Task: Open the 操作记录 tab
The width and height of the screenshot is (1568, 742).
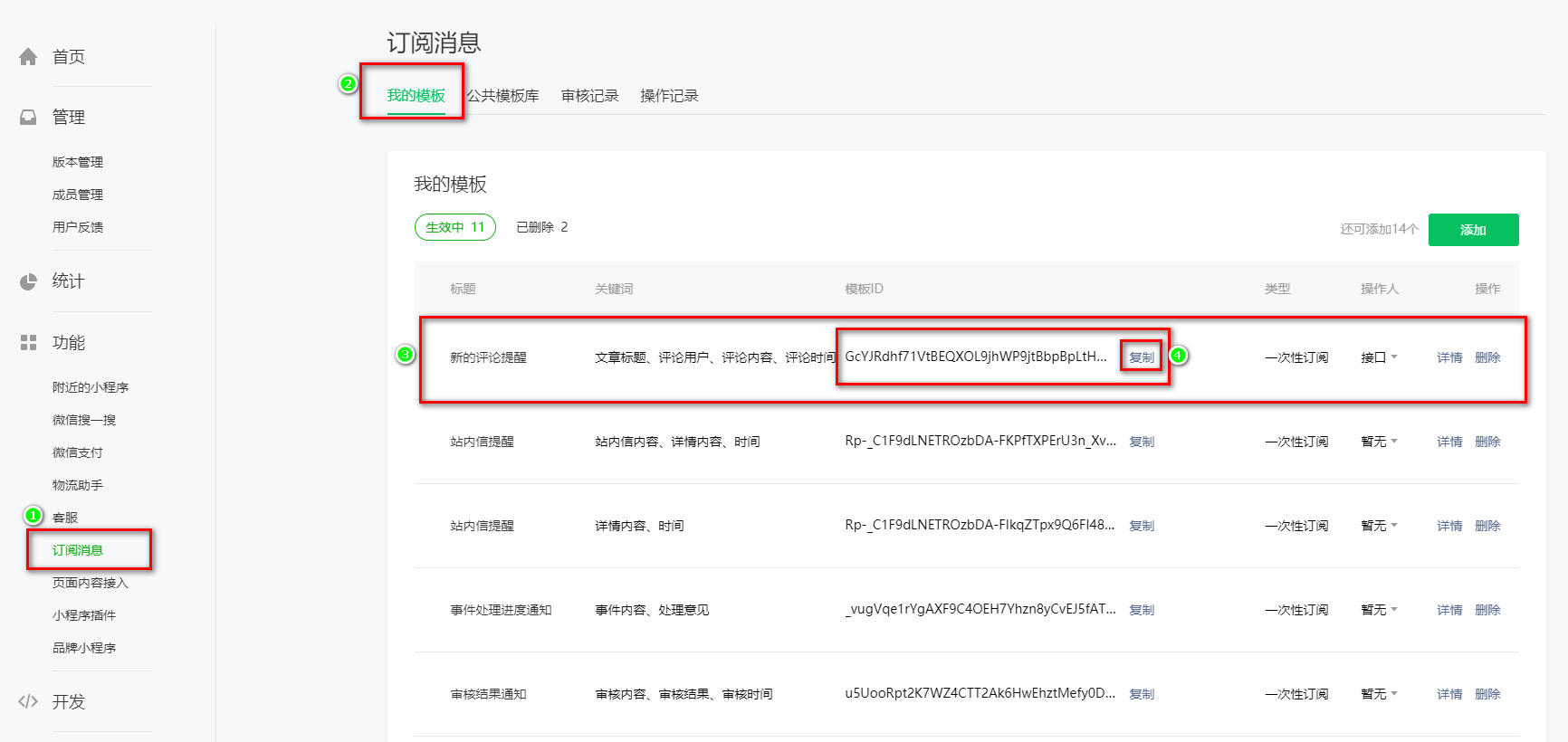Action: (x=669, y=96)
